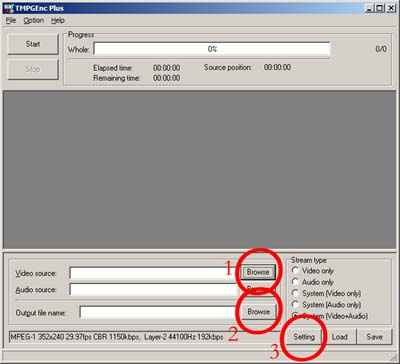Click the Source position label
The height and width of the screenshot is (364, 400).
tap(228, 67)
